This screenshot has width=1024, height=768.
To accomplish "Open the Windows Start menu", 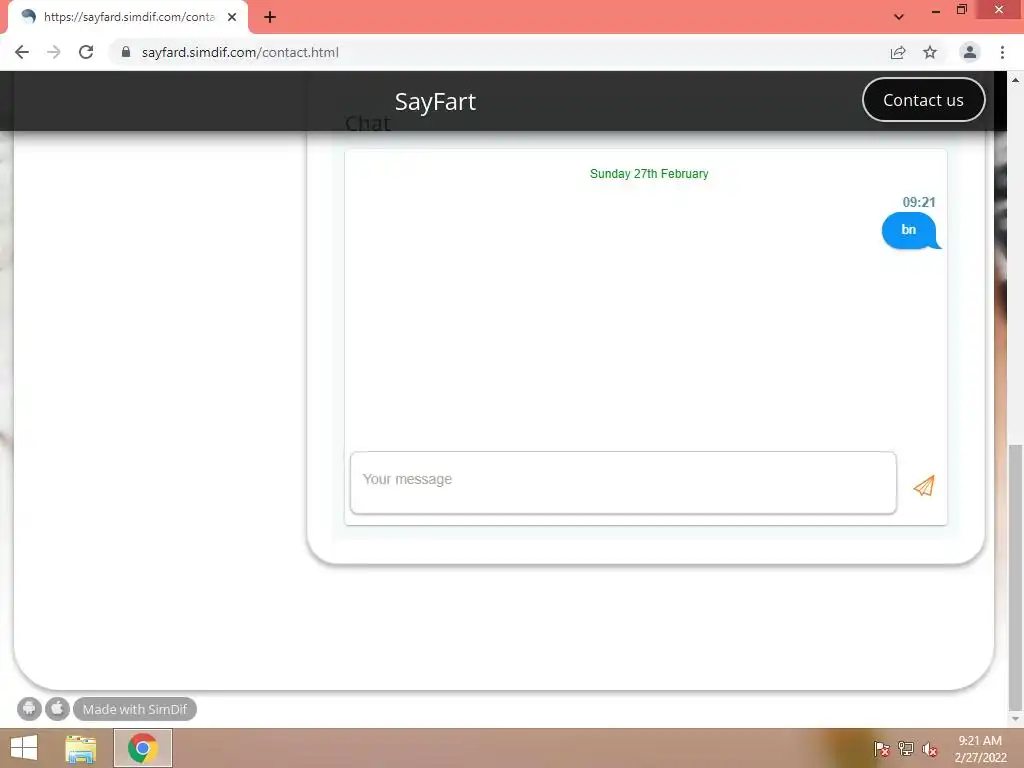I will tap(24, 748).
